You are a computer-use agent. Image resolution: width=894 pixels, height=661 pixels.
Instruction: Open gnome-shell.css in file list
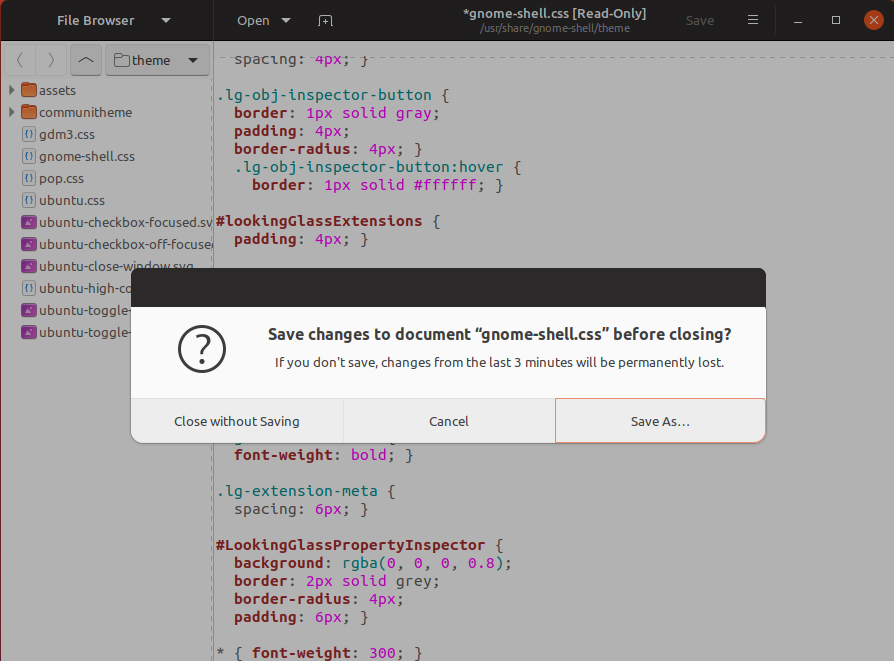[87, 156]
